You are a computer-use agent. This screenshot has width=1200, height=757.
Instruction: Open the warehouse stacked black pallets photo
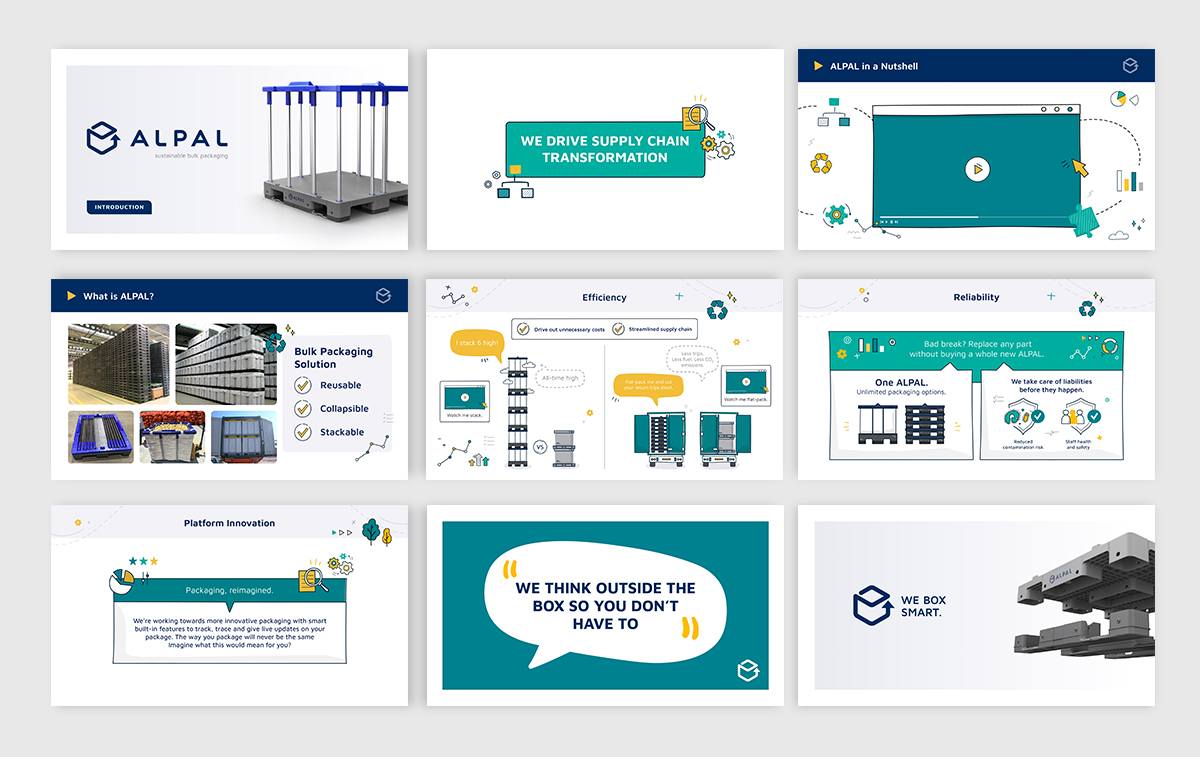(118, 364)
